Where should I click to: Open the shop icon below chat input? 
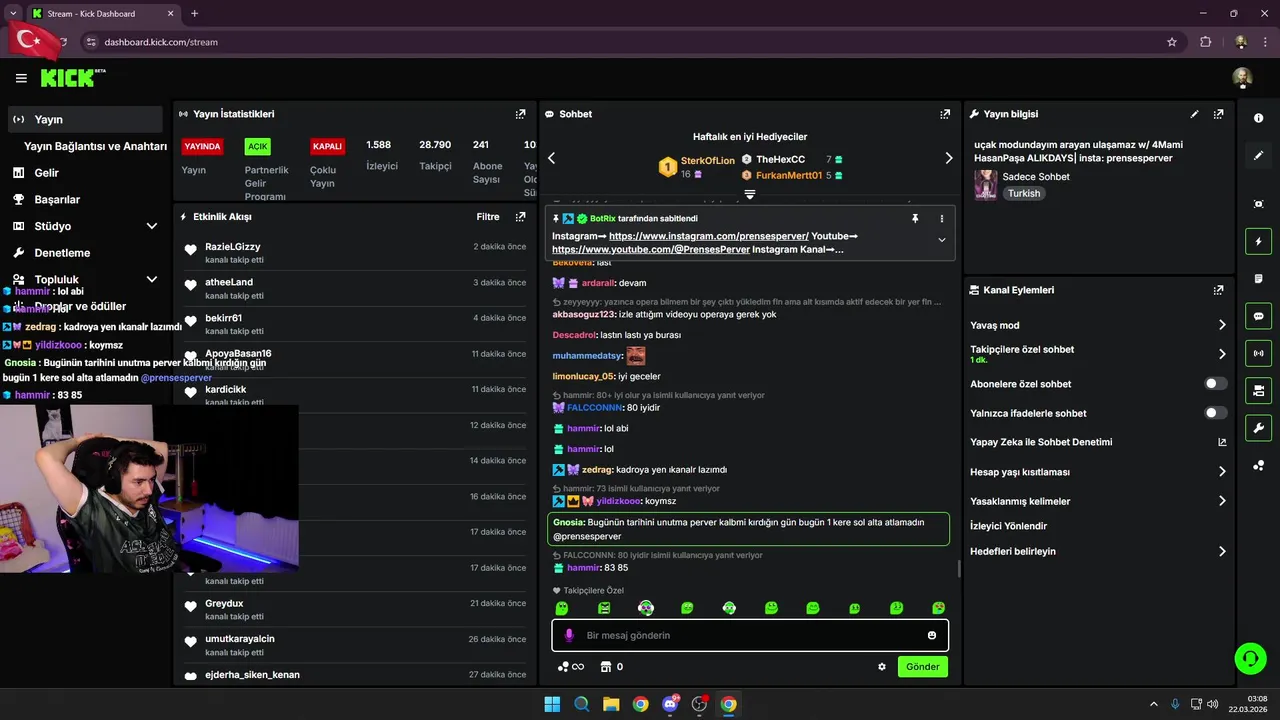tap(605, 667)
